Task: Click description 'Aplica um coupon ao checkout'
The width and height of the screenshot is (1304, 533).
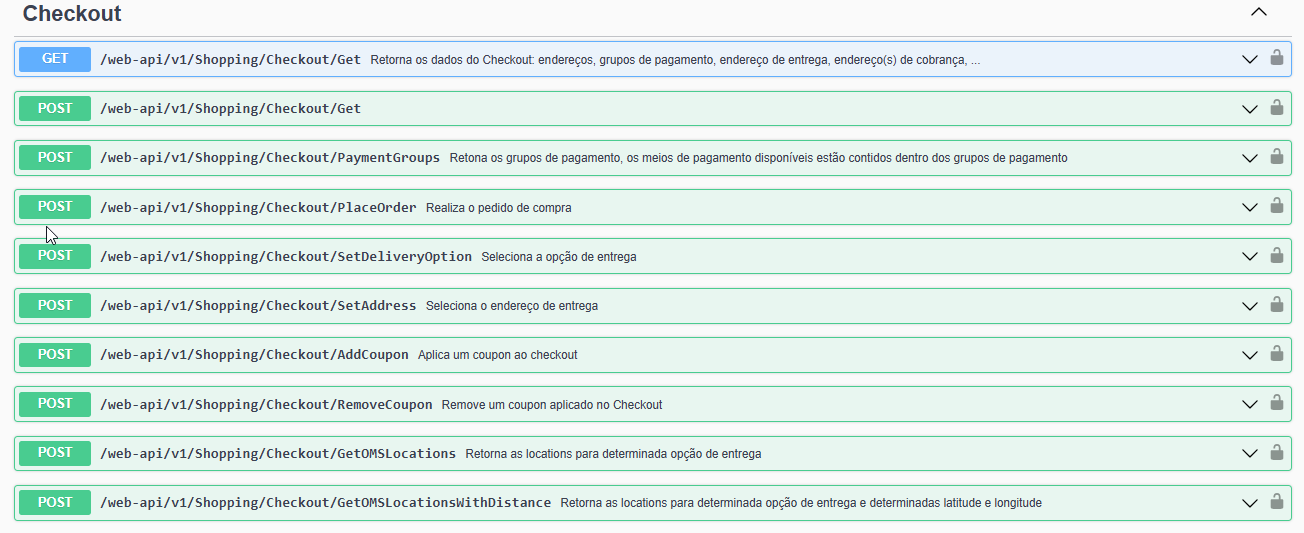Action: [498, 355]
